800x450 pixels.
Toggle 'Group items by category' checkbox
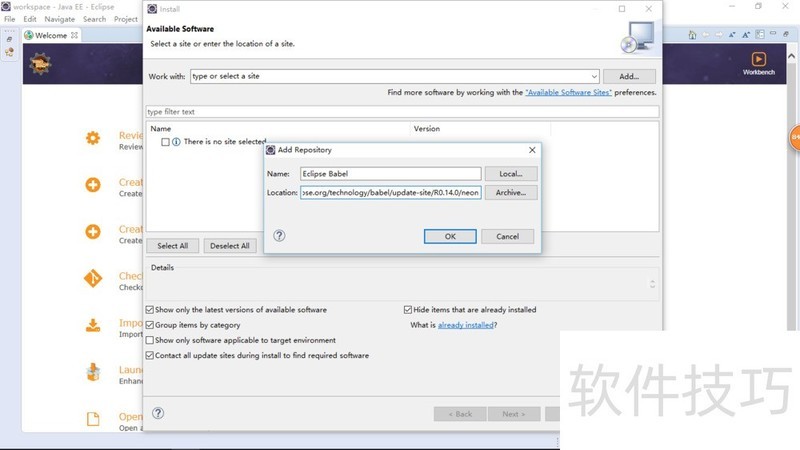coord(150,325)
